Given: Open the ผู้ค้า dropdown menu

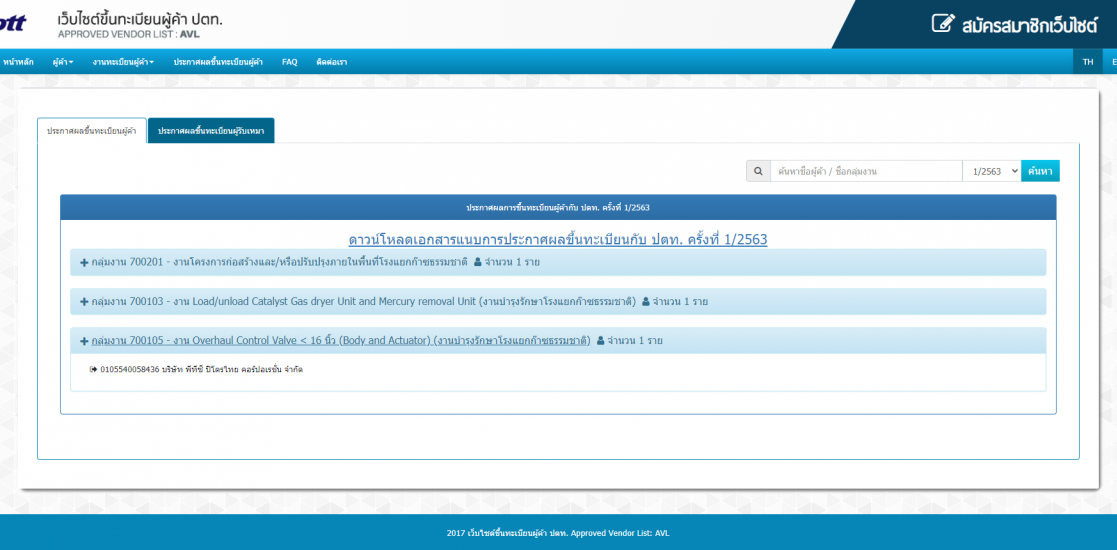Looking at the screenshot, I should coord(63,62).
